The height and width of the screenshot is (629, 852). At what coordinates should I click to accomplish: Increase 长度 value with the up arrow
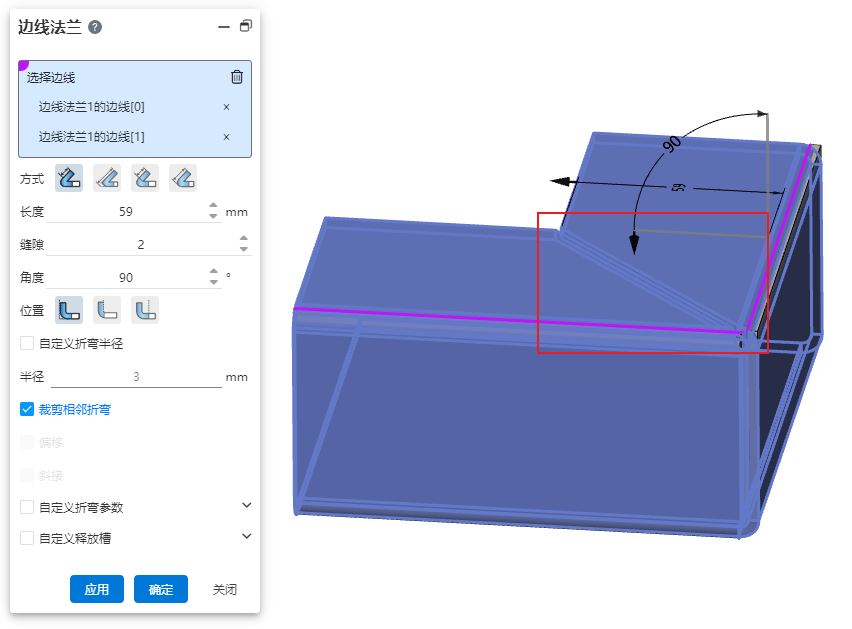click(x=213, y=207)
